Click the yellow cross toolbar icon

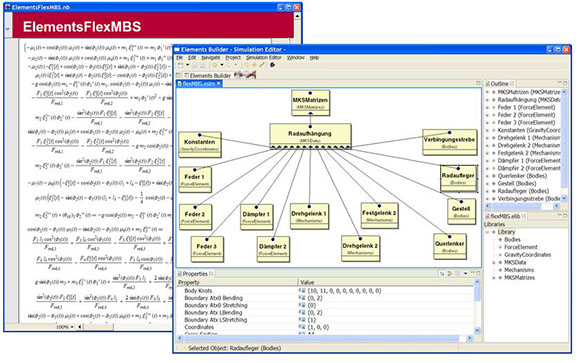tap(254, 65)
